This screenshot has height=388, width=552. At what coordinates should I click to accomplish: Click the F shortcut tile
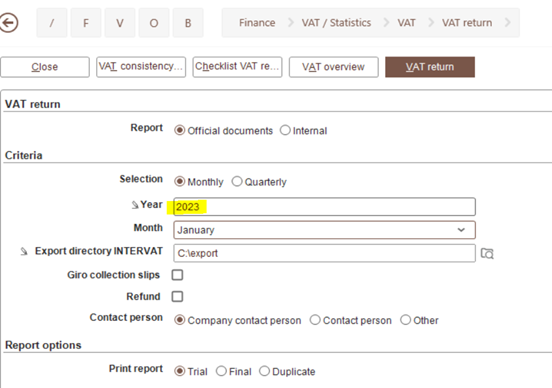click(86, 23)
